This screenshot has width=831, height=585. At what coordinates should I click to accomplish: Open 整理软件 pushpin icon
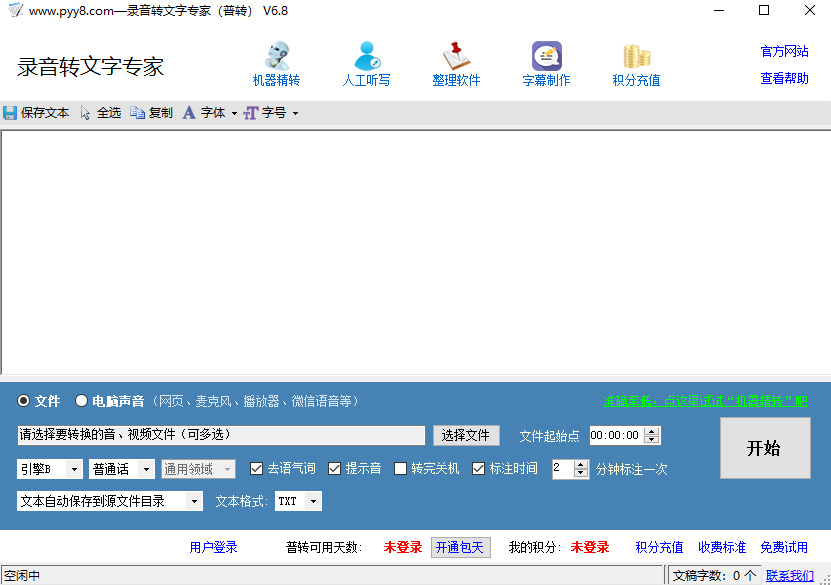point(456,56)
